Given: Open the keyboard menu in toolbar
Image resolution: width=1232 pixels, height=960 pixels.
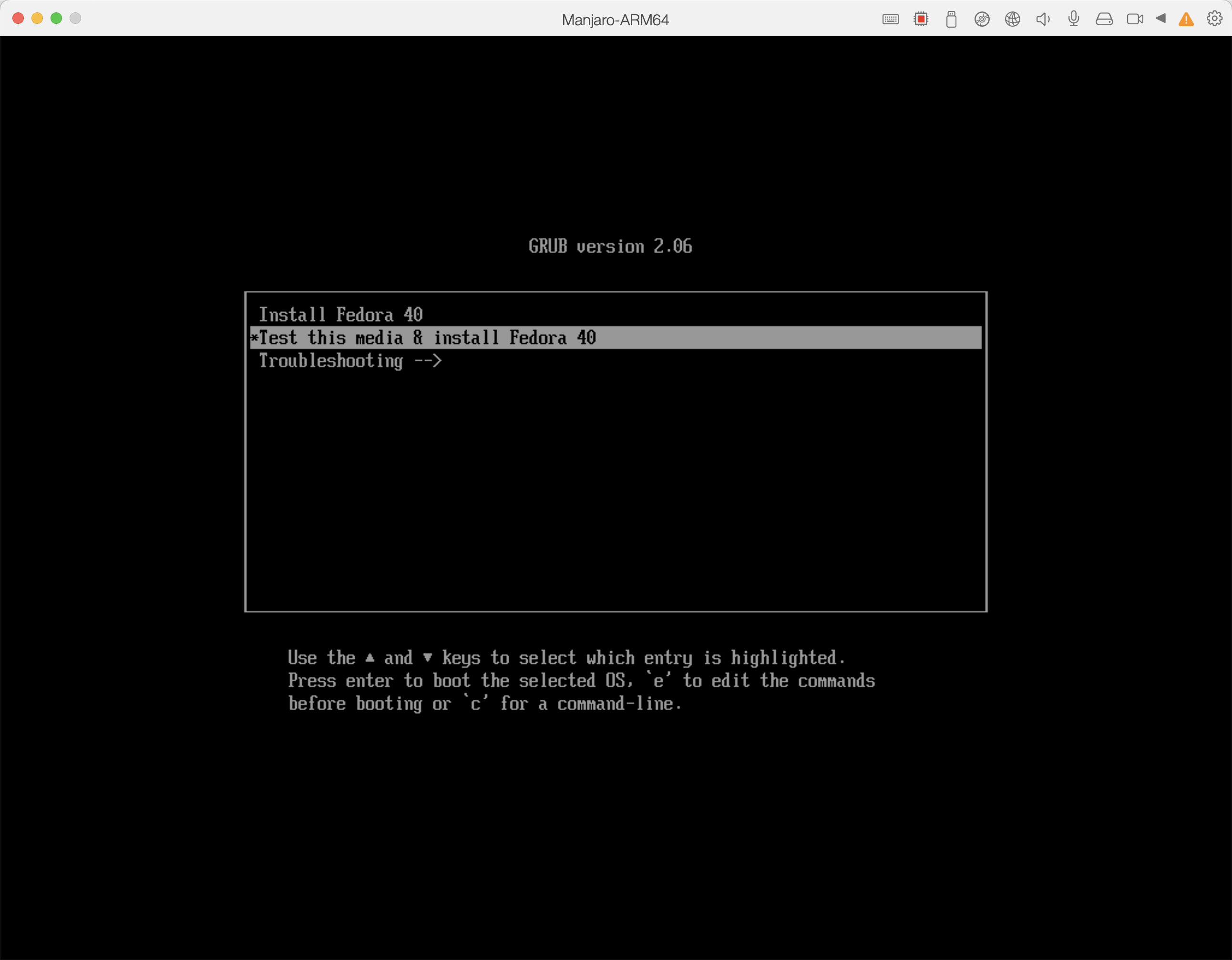Looking at the screenshot, I should click(890, 19).
